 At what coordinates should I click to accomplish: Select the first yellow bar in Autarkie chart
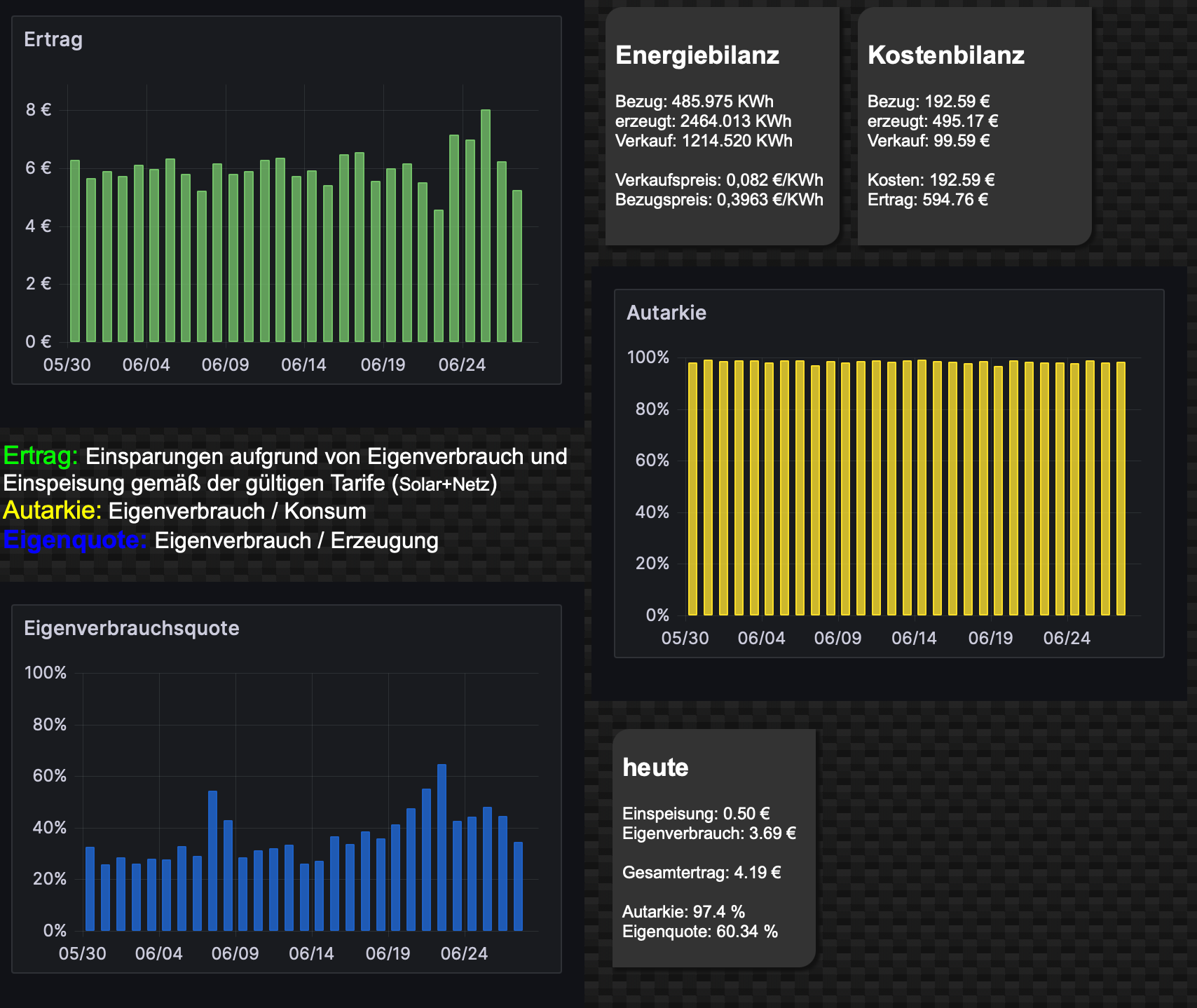point(692,489)
